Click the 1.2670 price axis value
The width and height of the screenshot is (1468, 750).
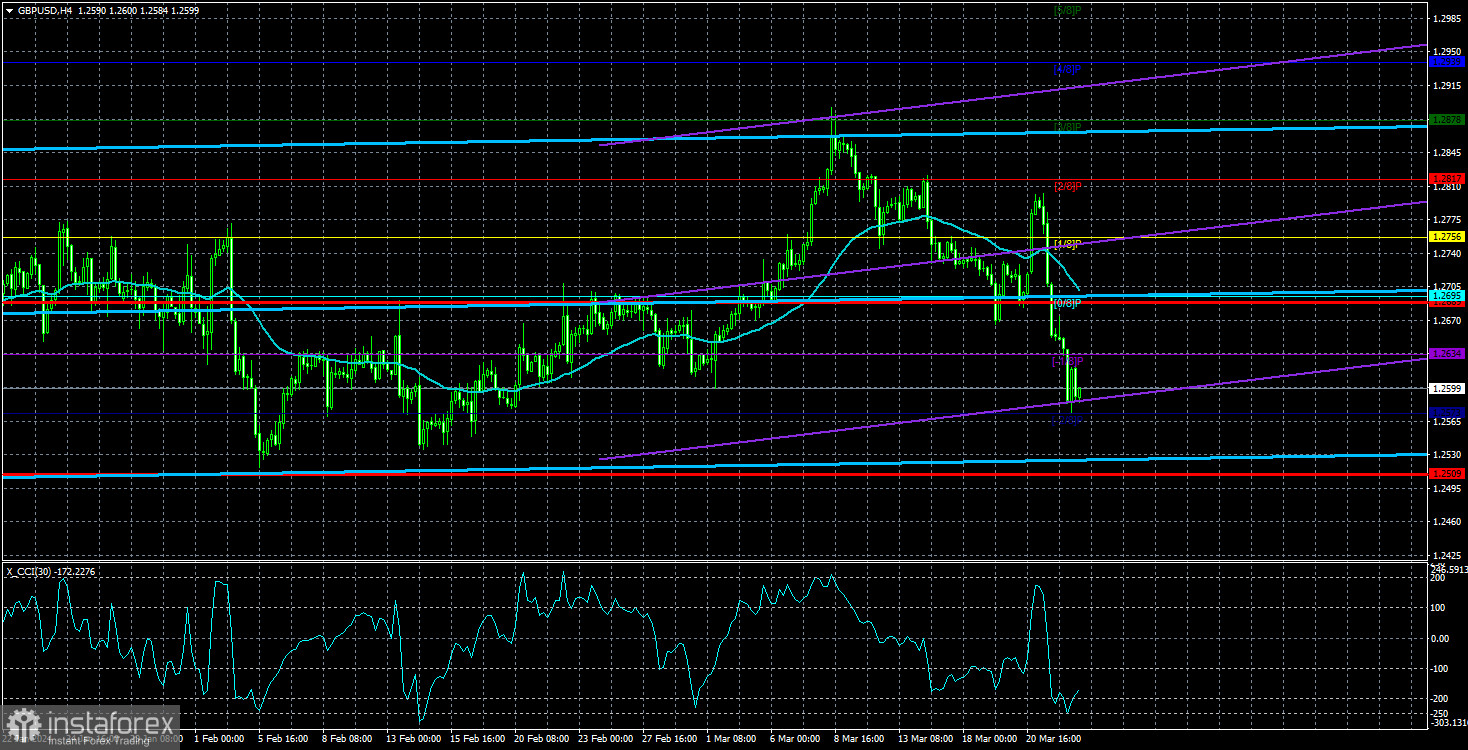1447,321
